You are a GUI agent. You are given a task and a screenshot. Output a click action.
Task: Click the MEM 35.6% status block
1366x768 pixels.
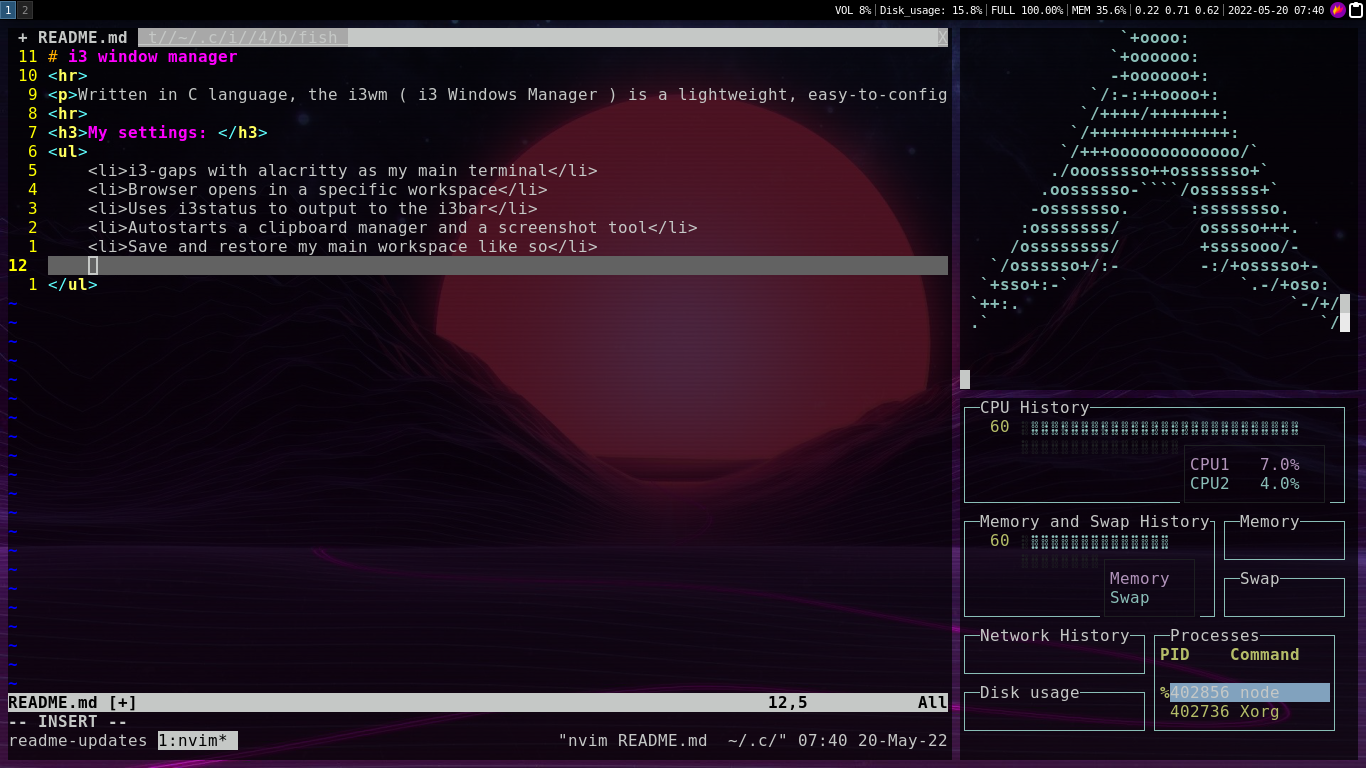[1099, 10]
